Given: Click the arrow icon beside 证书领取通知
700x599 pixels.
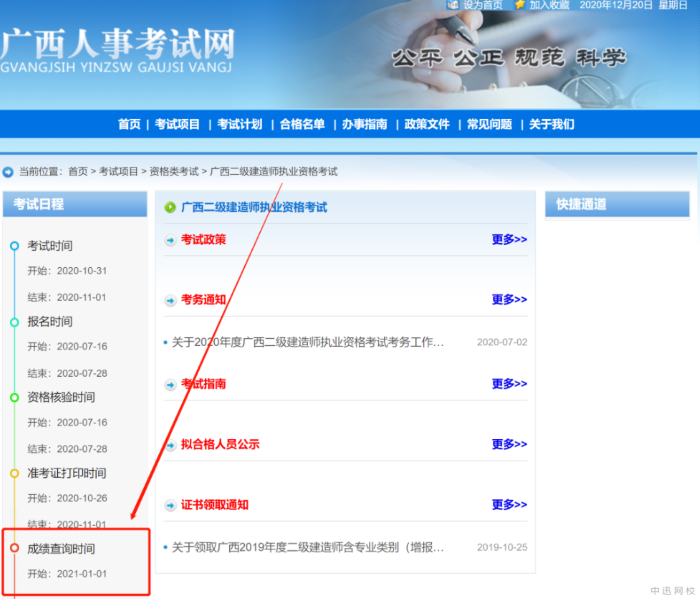Looking at the screenshot, I should (x=170, y=505).
